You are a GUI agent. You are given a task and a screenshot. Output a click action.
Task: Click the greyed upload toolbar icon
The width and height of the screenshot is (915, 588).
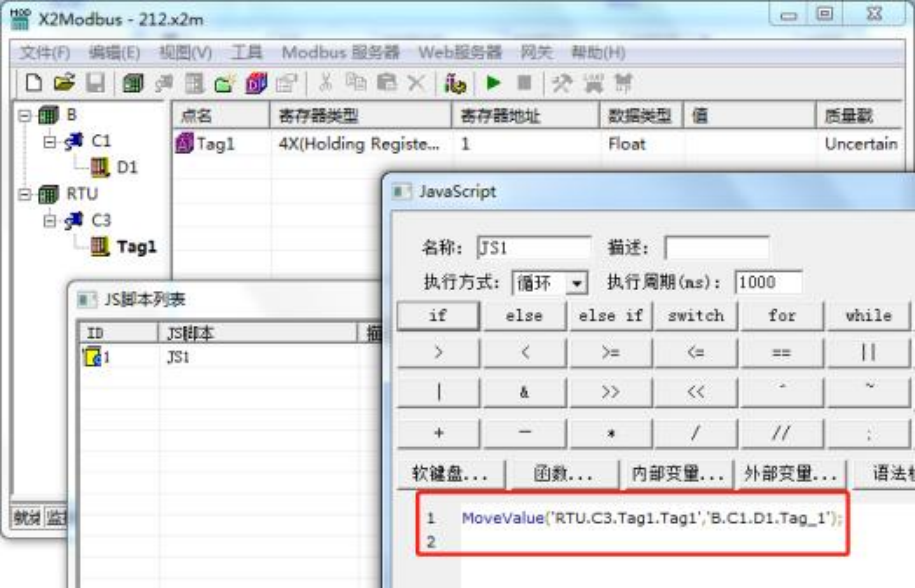[623, 83]
